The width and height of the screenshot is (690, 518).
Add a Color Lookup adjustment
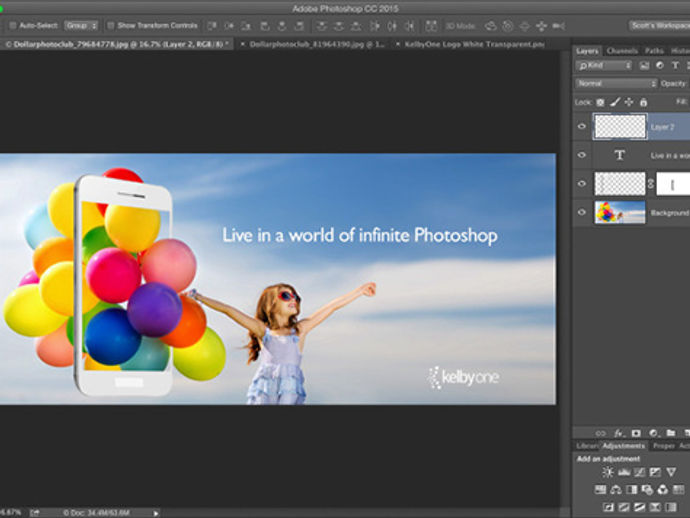pyautogui.click(x=679, y=489)
